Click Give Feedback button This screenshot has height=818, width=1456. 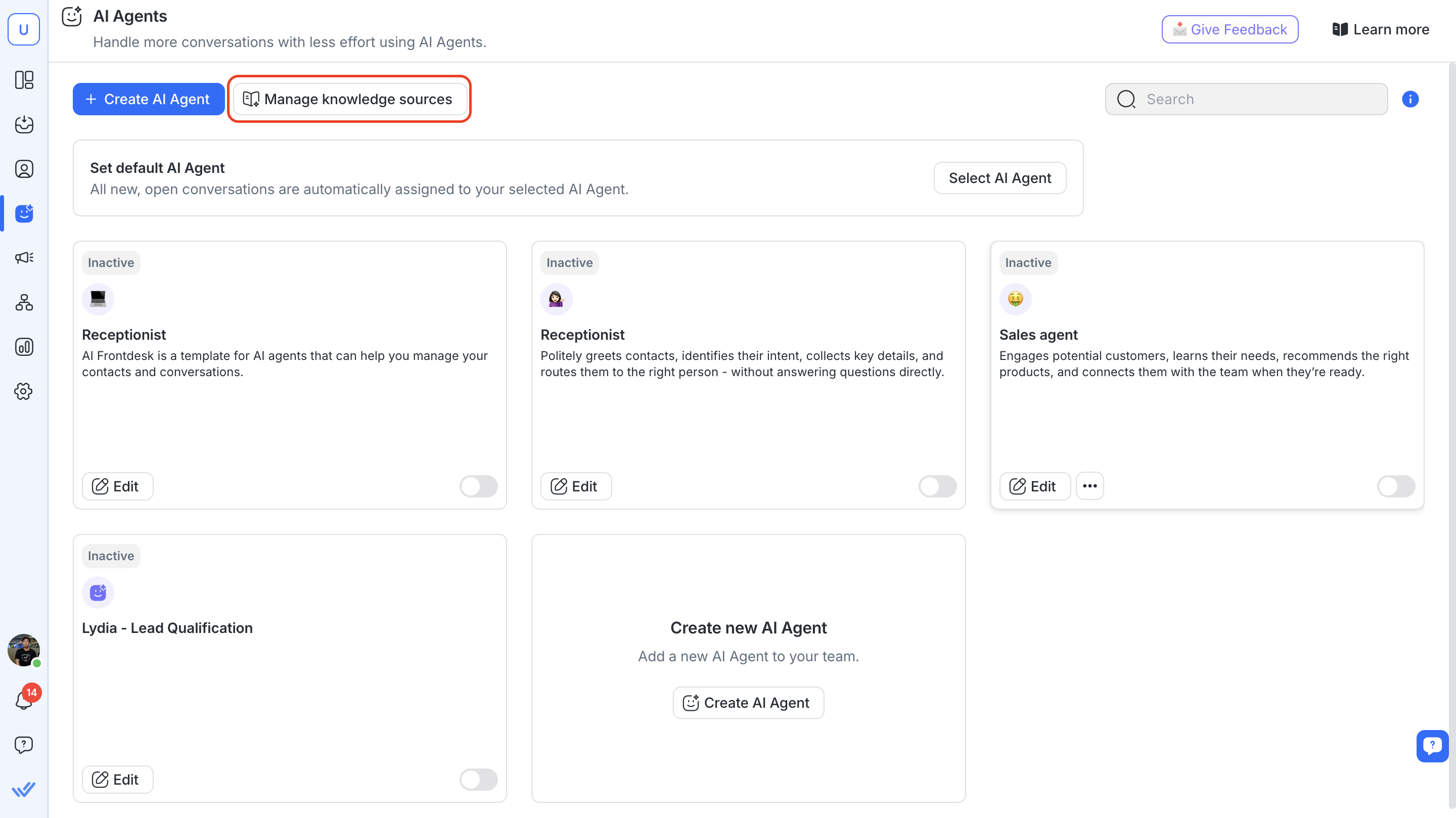1230,29
